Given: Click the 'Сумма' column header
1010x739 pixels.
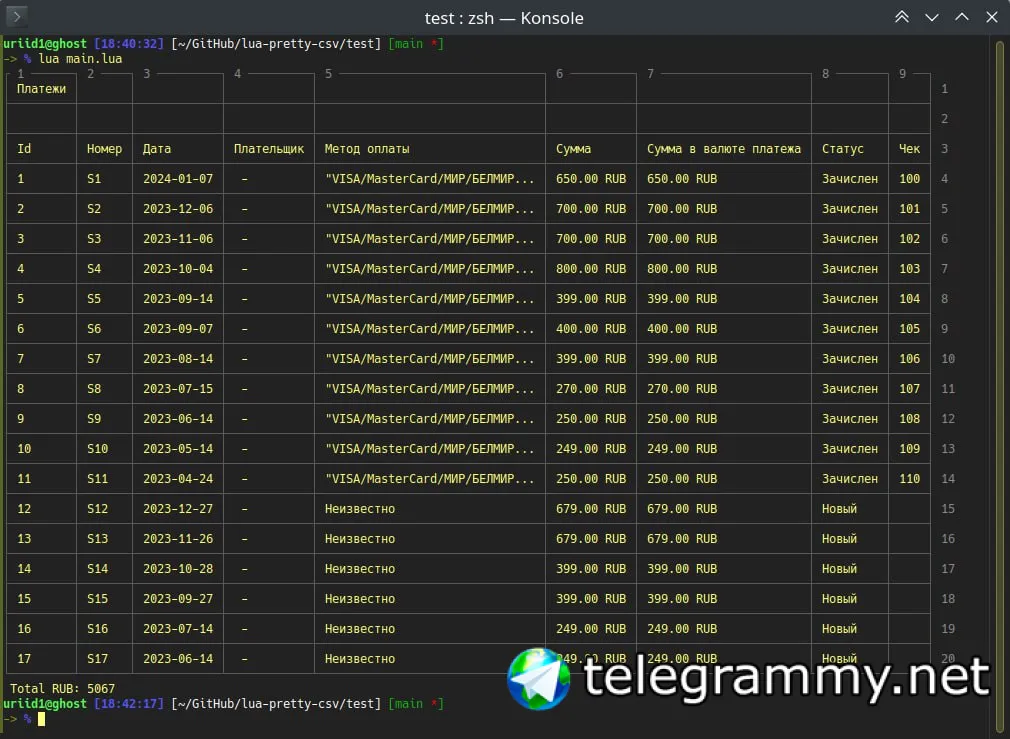Looking at the screenshot, I should click(573, 149).
